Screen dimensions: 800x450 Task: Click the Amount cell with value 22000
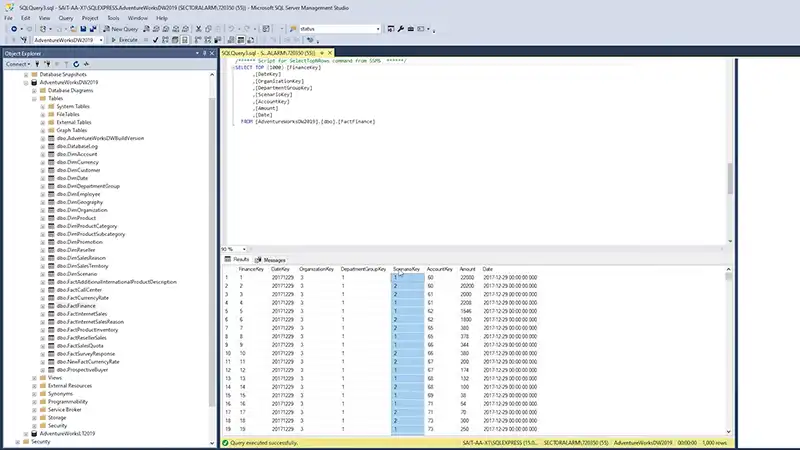467,278
